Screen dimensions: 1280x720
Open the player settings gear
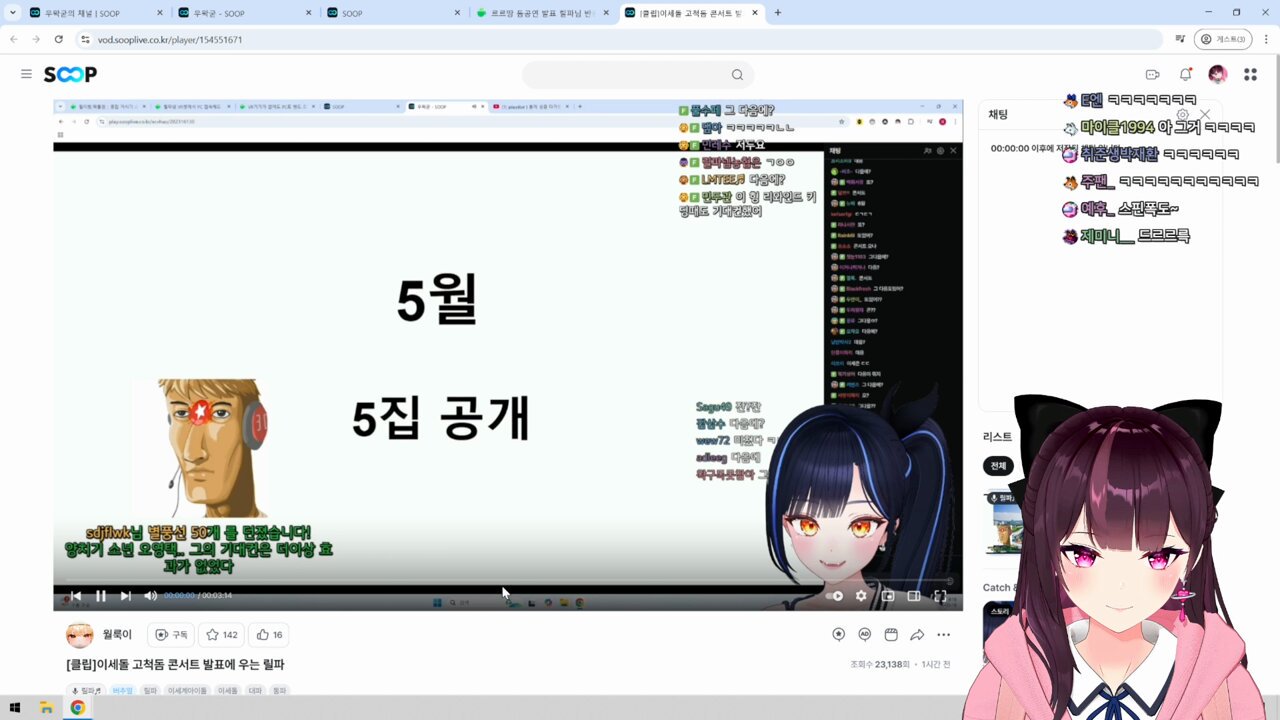861,596
